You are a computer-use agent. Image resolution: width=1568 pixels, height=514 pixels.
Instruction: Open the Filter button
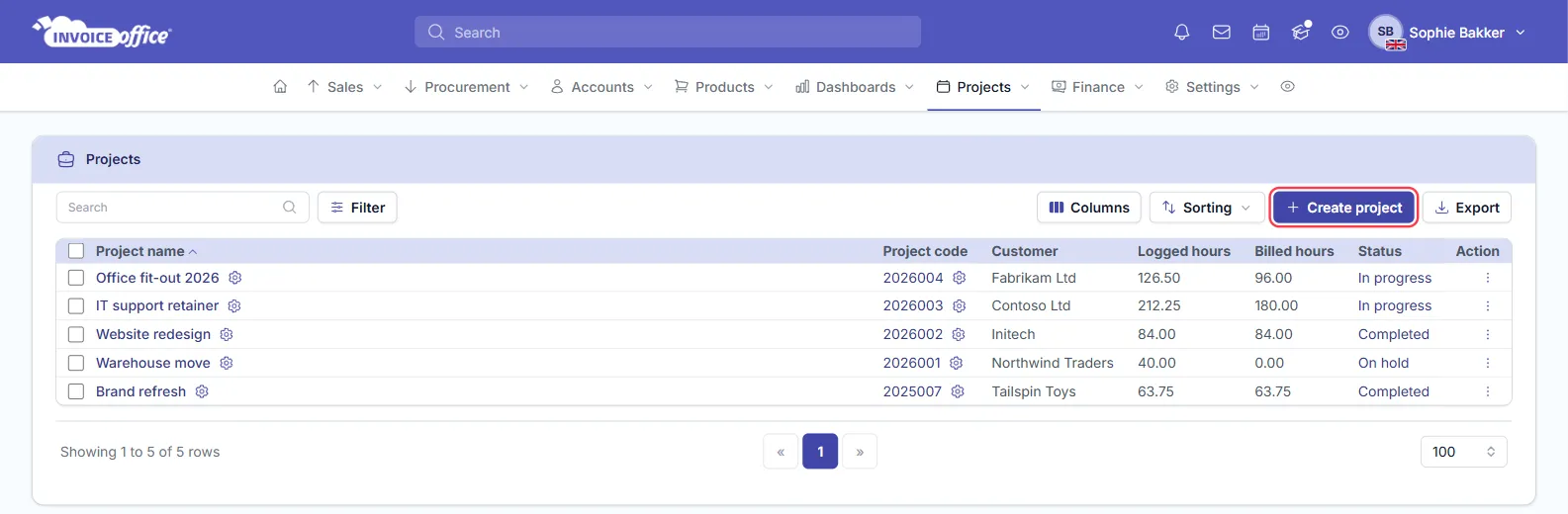(357, 208)
